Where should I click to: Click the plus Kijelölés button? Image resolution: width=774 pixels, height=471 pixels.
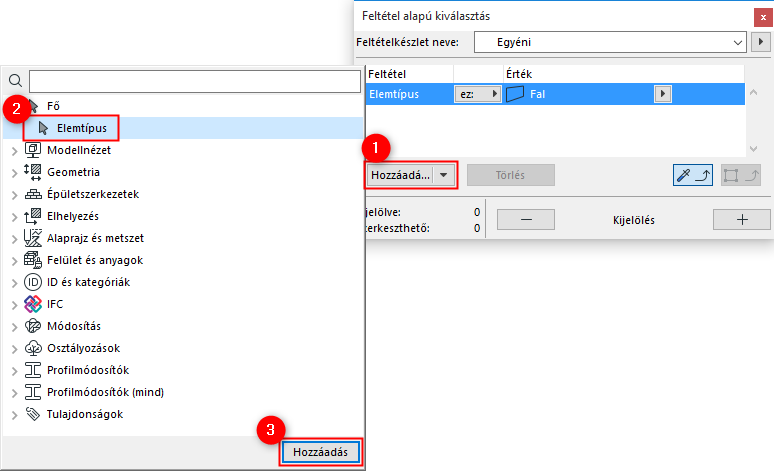coord(742,220)
